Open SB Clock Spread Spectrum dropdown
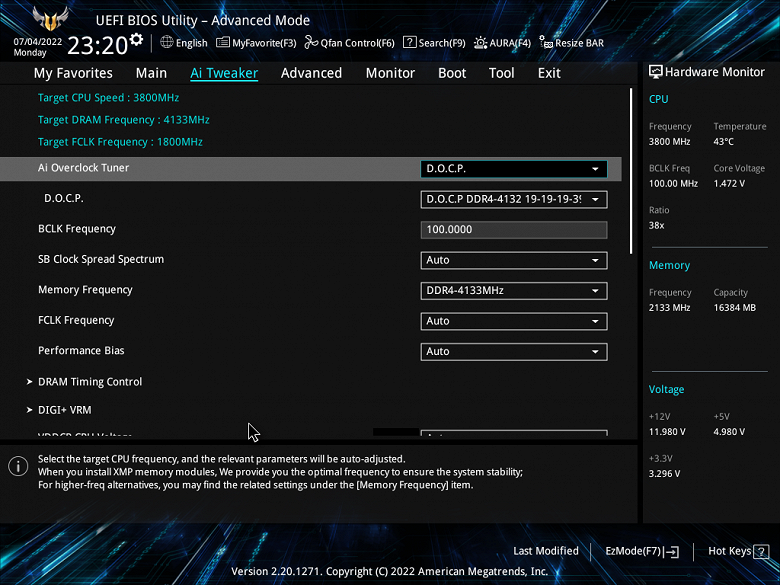Screen dimensions: 780x585 pos(513,260)
